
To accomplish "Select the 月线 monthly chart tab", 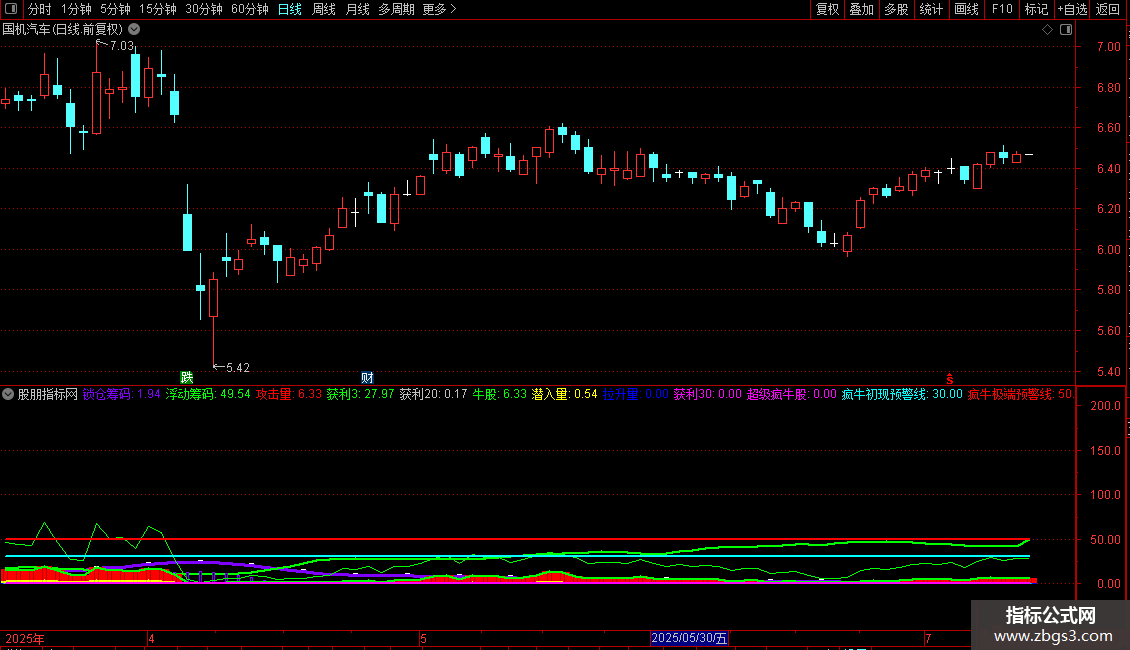I will pyautogui.click(x=357, y=9).
